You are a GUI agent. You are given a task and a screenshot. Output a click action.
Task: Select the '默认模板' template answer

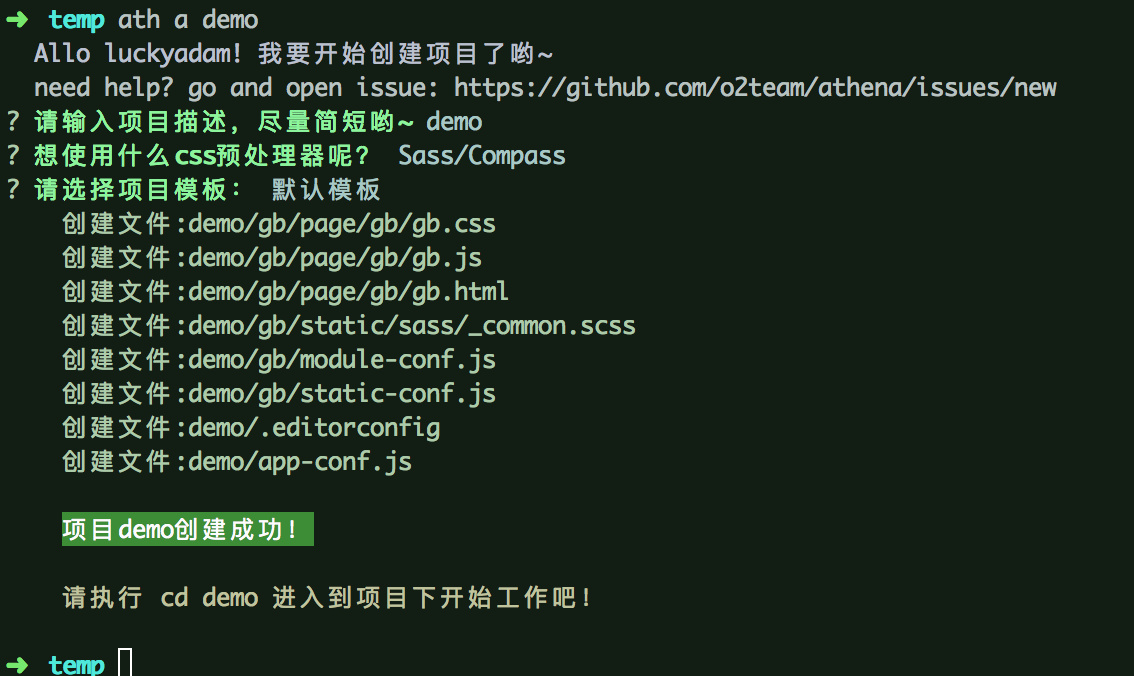click(x=326, y=190)
